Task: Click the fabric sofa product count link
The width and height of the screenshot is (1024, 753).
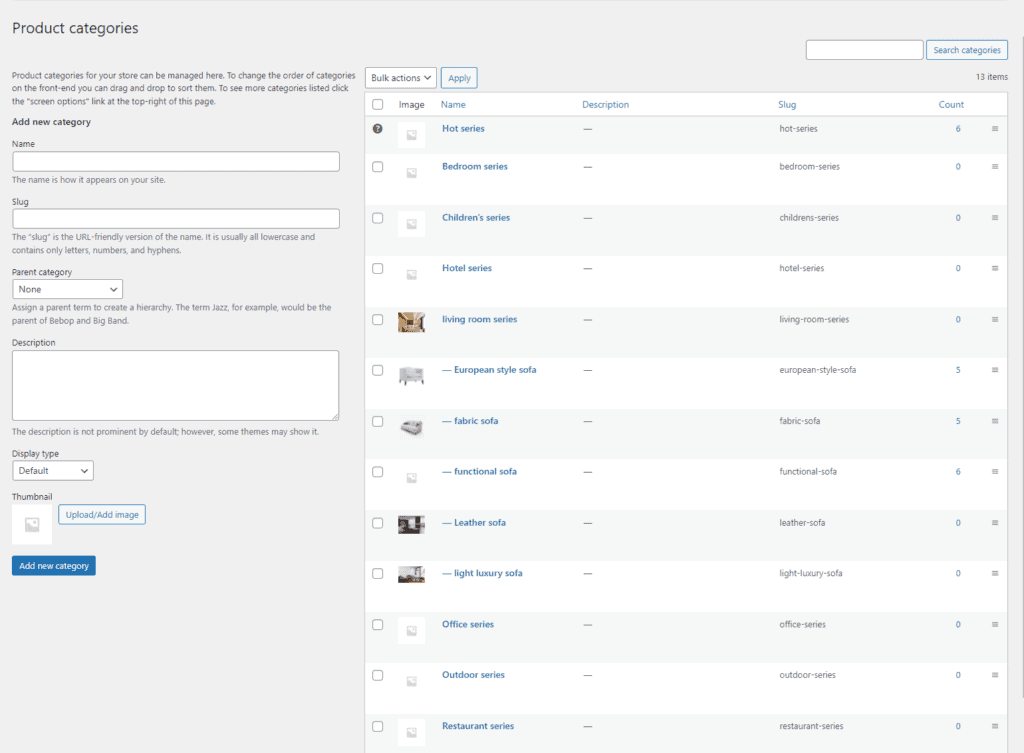Action: [x=958, y=421]
